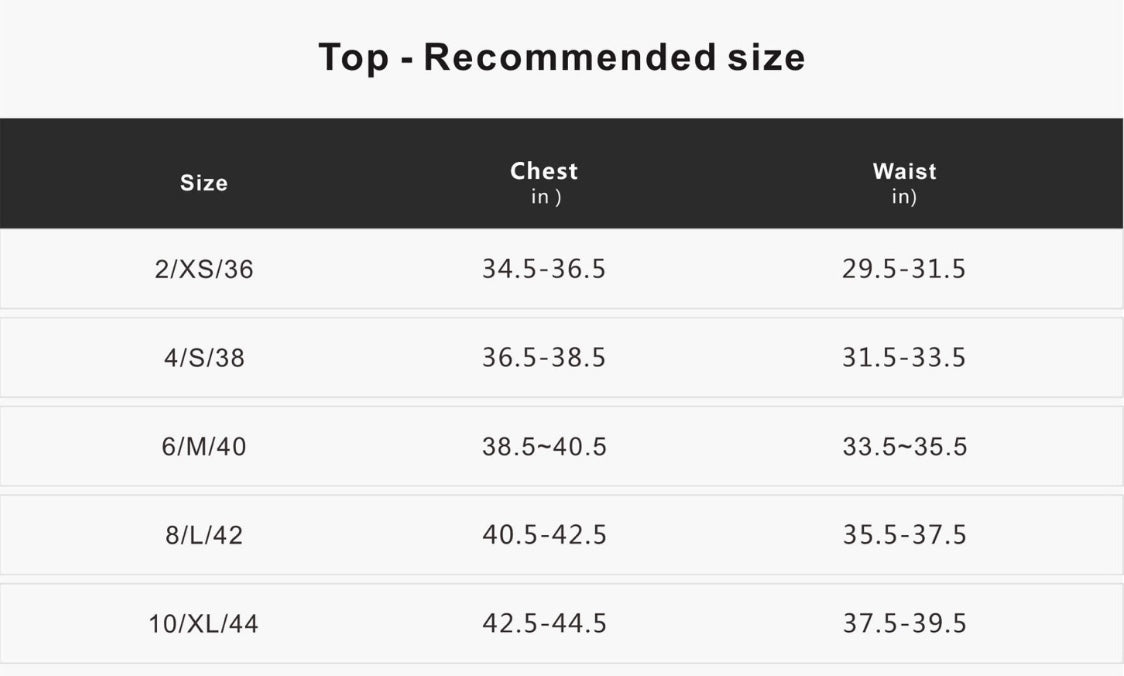This screenshot has width=1124, height=676.
Task: Select chest value 40.5-42.5
Action: tap(544, 535)
